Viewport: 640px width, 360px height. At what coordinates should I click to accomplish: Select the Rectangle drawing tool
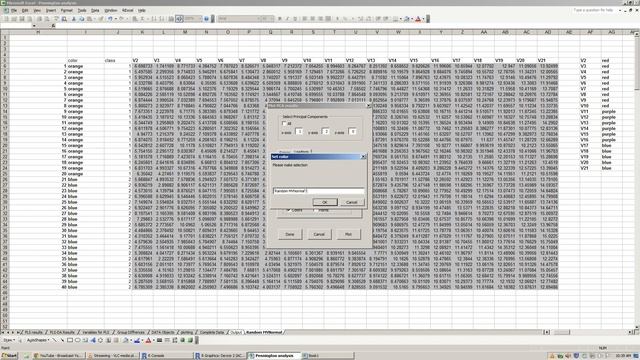(70, 340)
